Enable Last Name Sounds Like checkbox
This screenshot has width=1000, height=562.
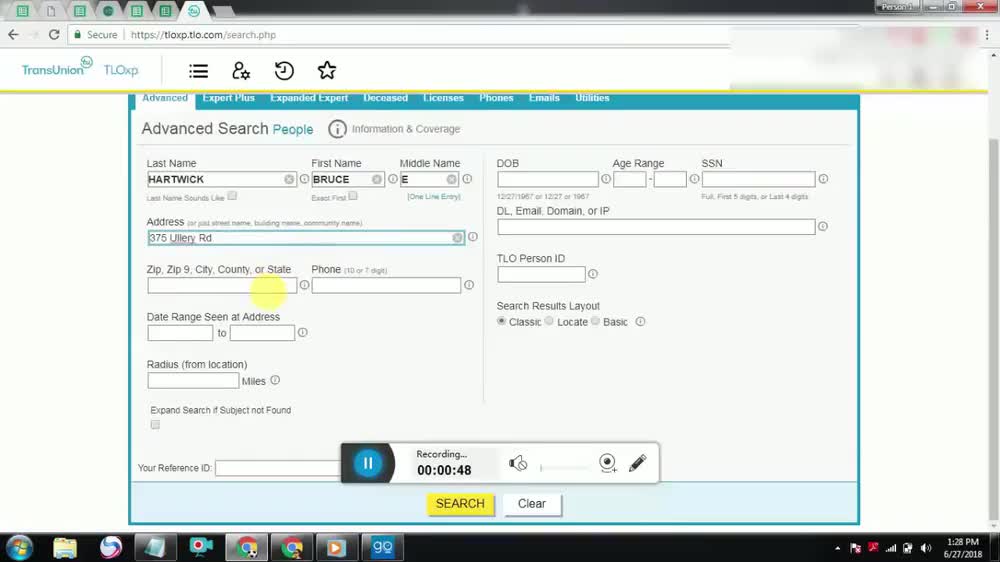click(232, 196)
